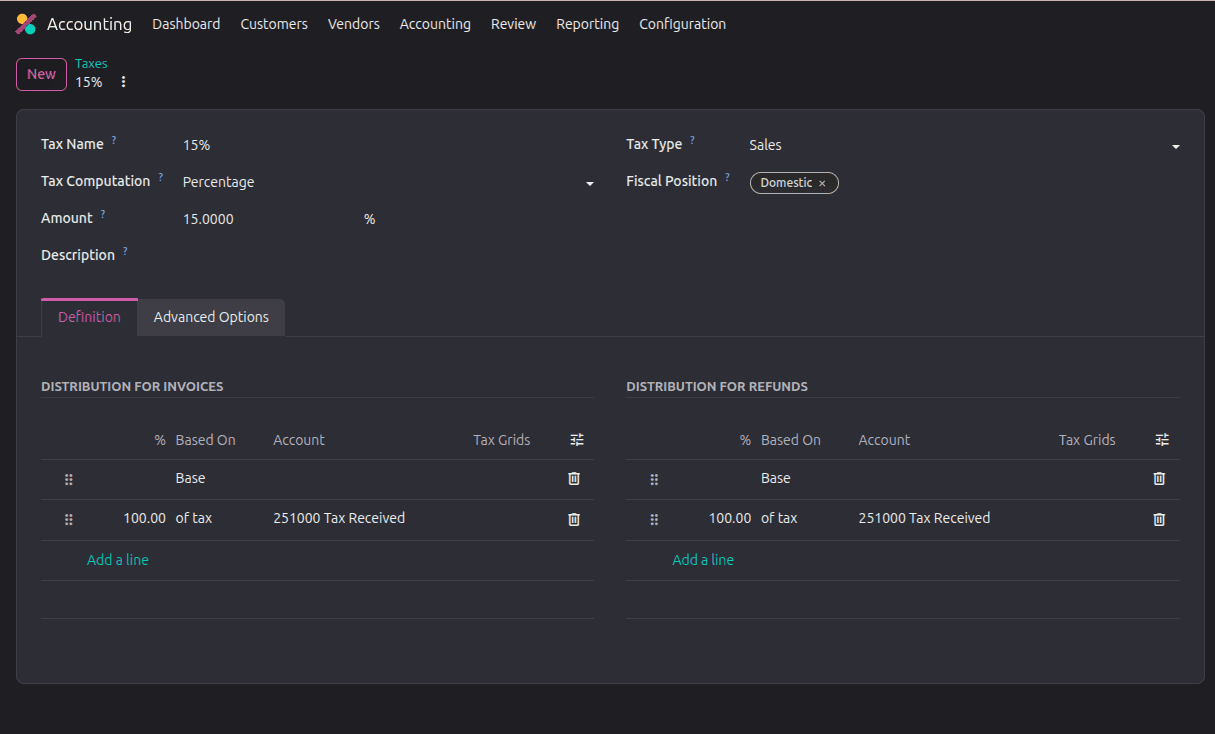
Task: Click Based On header in invoices table
Action: 205,440
